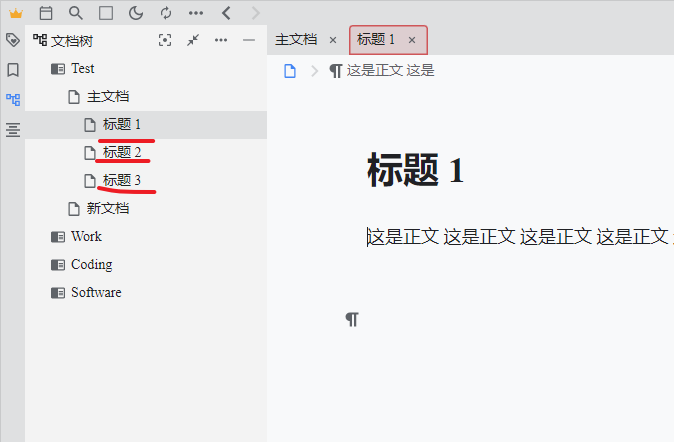
Task: Click the 这是正文 paragraph text
Action: click(520, 237)
